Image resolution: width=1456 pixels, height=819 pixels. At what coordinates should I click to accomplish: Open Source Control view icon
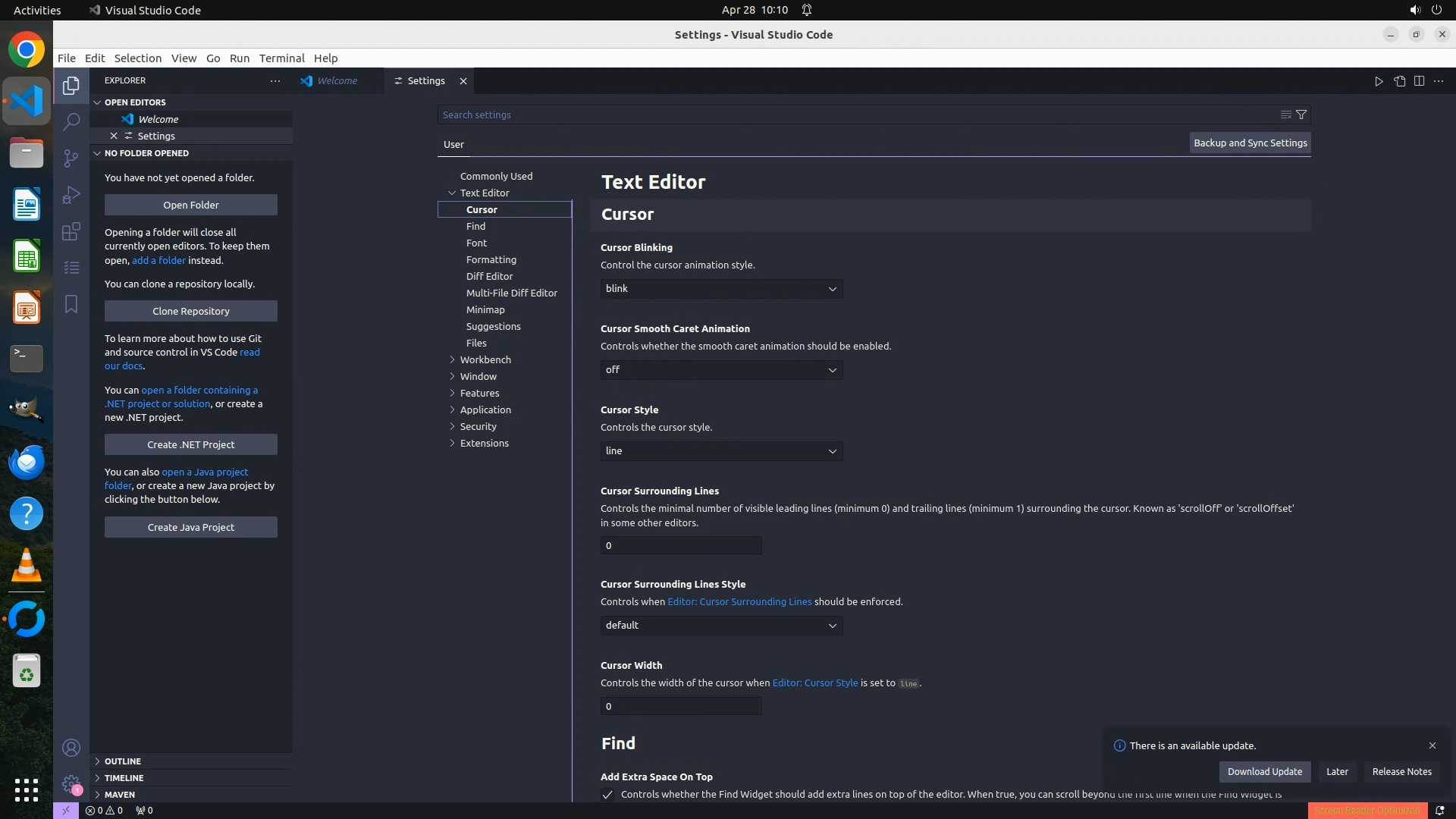click(x=71, y=158)
